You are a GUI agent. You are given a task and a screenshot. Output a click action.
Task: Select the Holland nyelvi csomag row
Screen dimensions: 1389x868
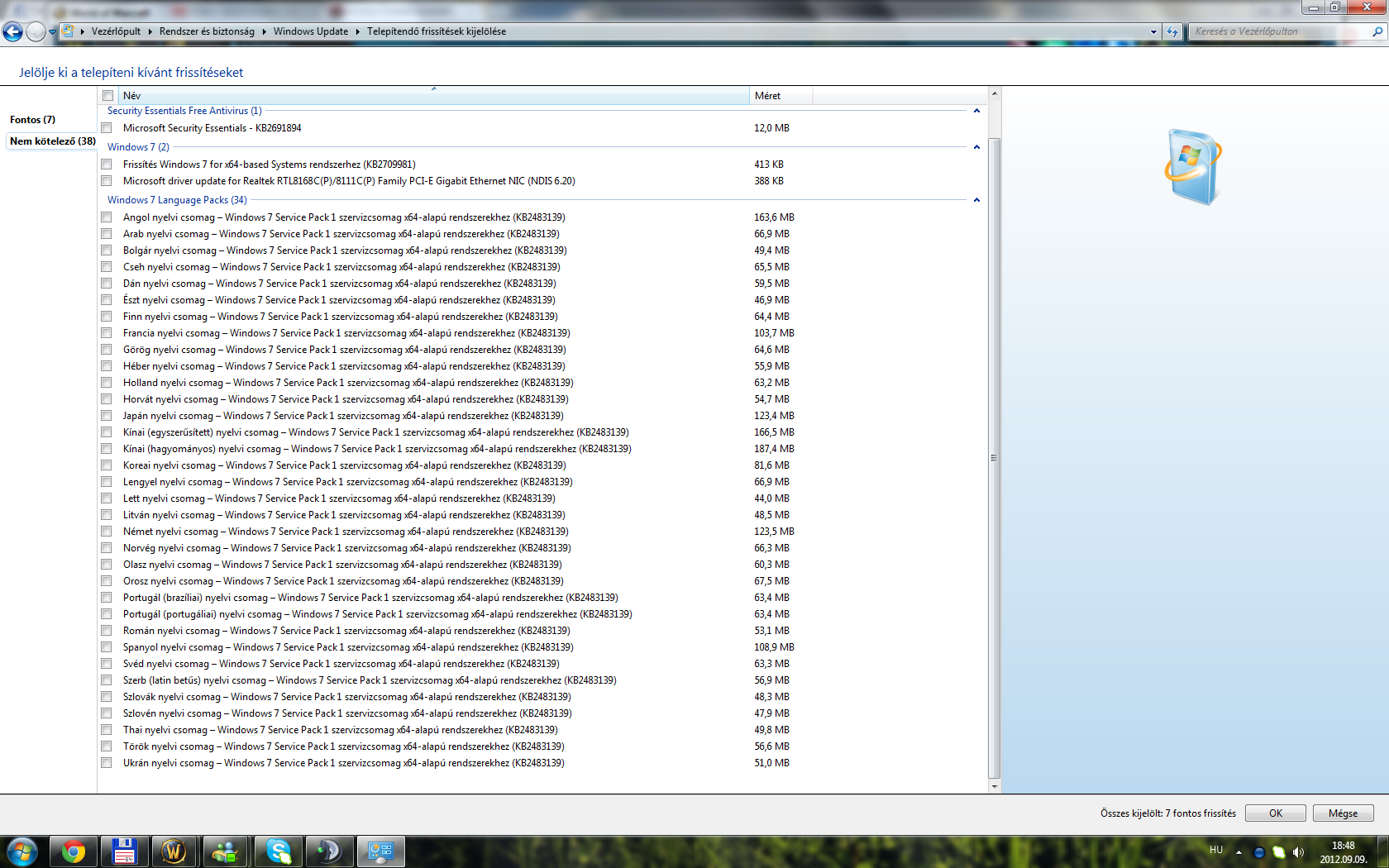point(542,383)
